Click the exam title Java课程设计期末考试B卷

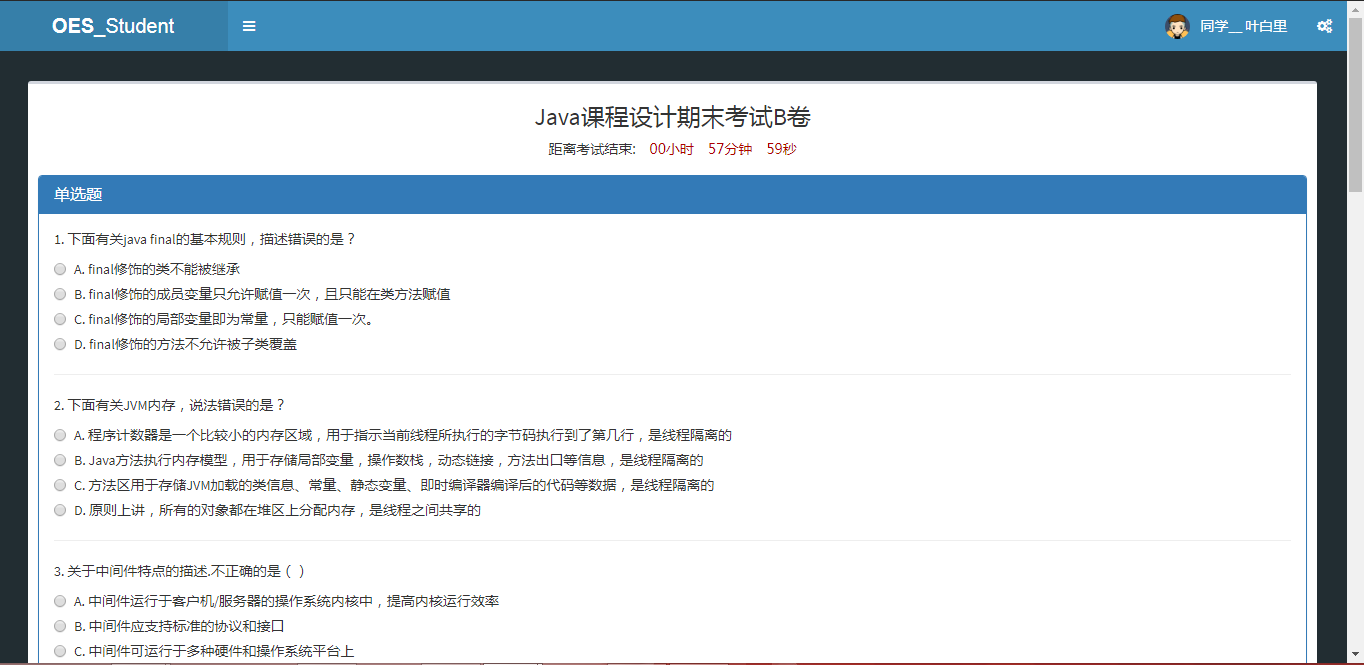click(x=672, y=117)
